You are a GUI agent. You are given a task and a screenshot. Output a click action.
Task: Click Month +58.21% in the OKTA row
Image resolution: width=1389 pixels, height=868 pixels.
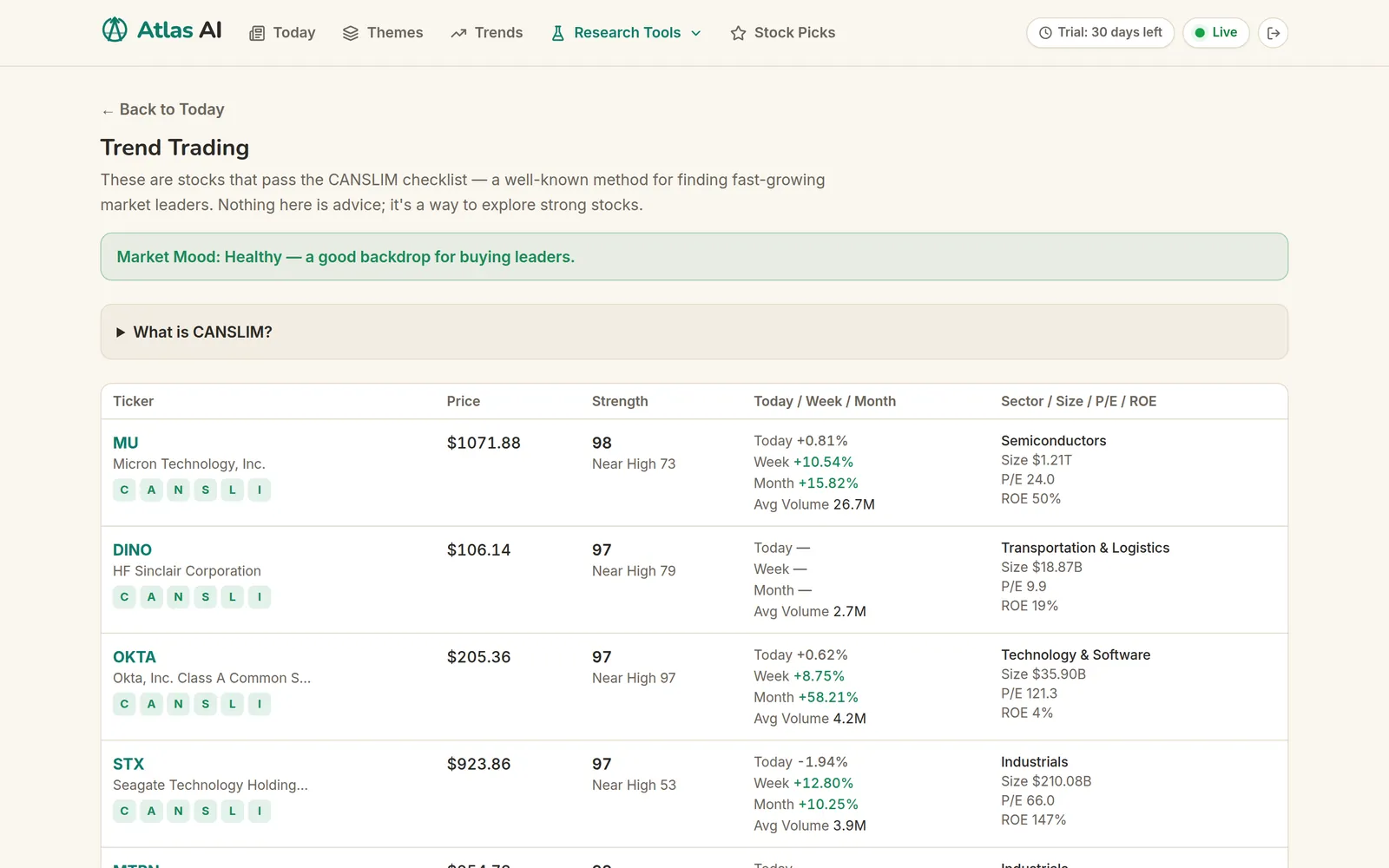806,697
